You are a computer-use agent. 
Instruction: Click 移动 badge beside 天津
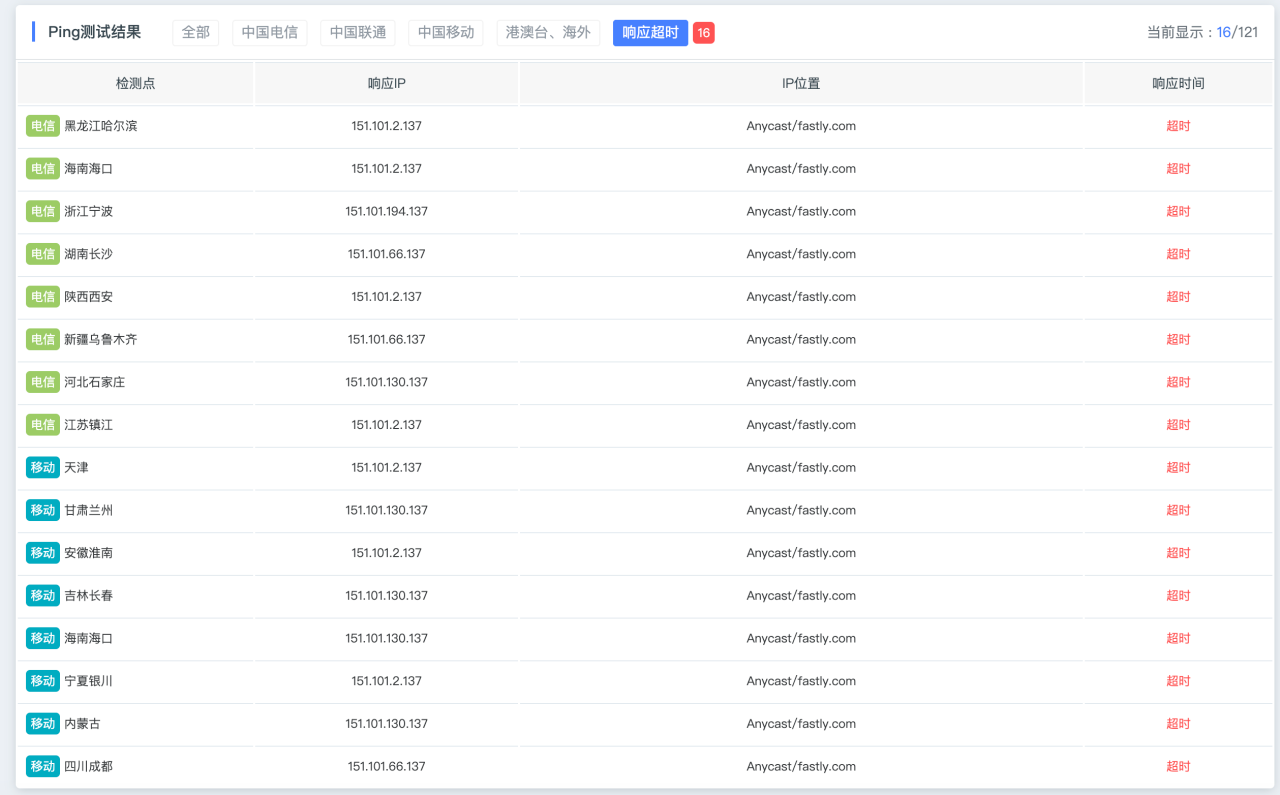point(43,467)
